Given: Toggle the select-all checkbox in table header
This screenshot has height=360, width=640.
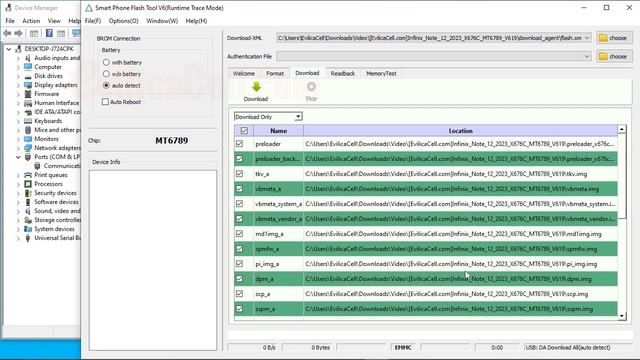Looking at the screenshot, I should 244,131.
